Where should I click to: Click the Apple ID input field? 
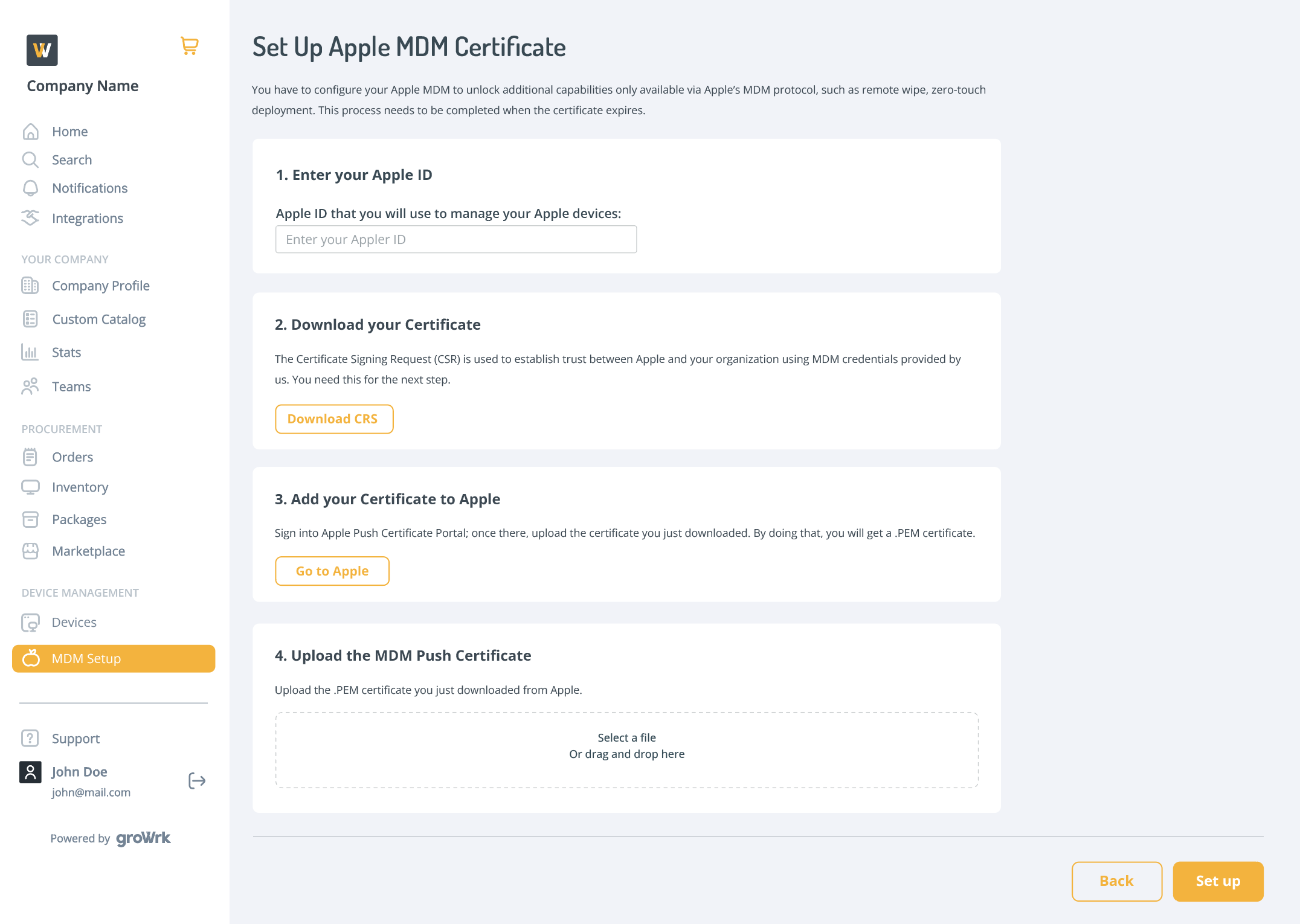[x=455, y=239]
